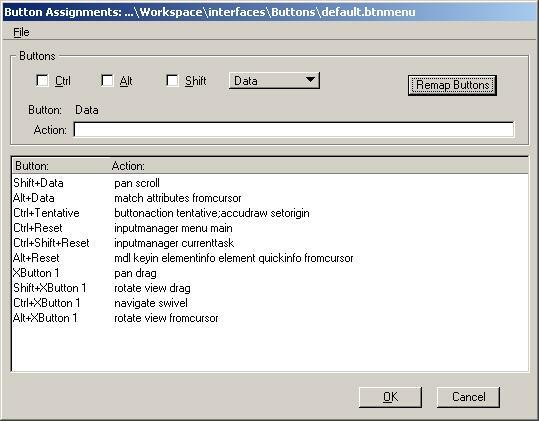Screen dimensions: 539x421
Task: Select the Ctrl+XButton 1 navigate swivel row
Action: pyautogui.click(x=270, y=303)
